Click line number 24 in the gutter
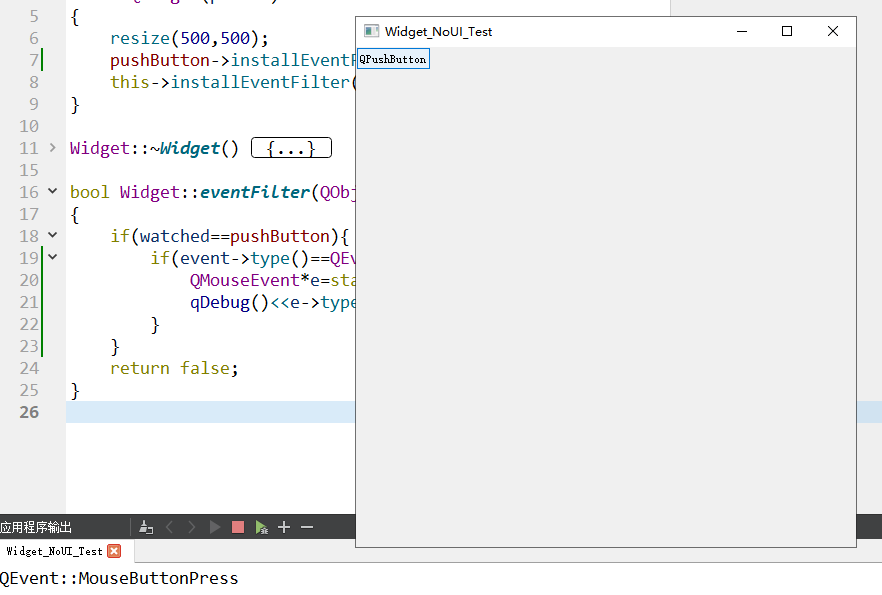The image size is (882, 595). coord(29,368)
